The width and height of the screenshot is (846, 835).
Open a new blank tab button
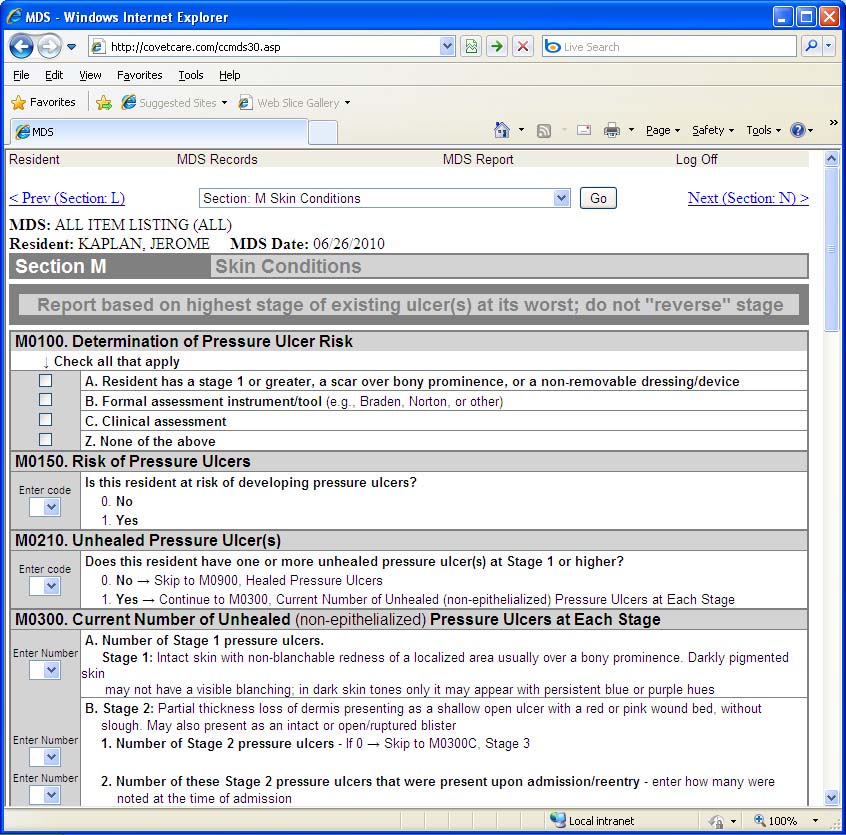click(323, 132)
